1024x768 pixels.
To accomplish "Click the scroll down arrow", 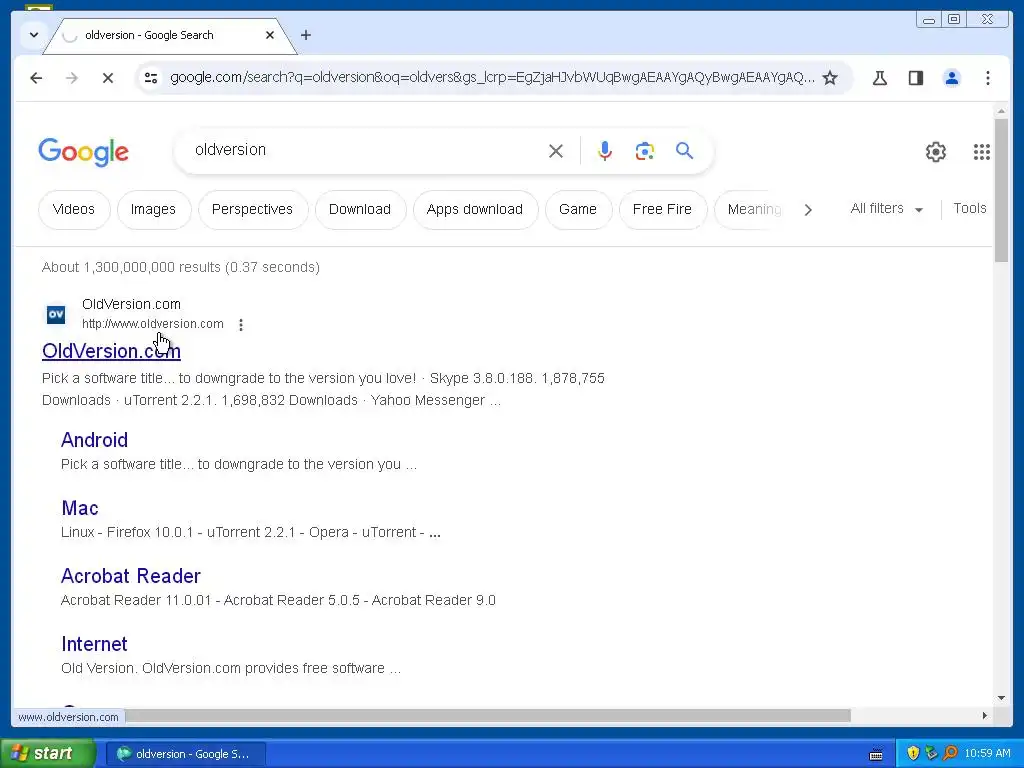I will pos(1001,698).
